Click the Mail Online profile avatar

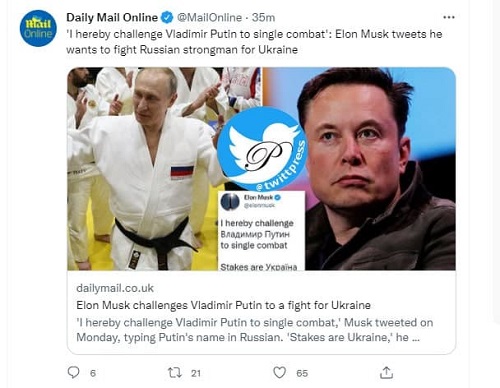[38, 28]
